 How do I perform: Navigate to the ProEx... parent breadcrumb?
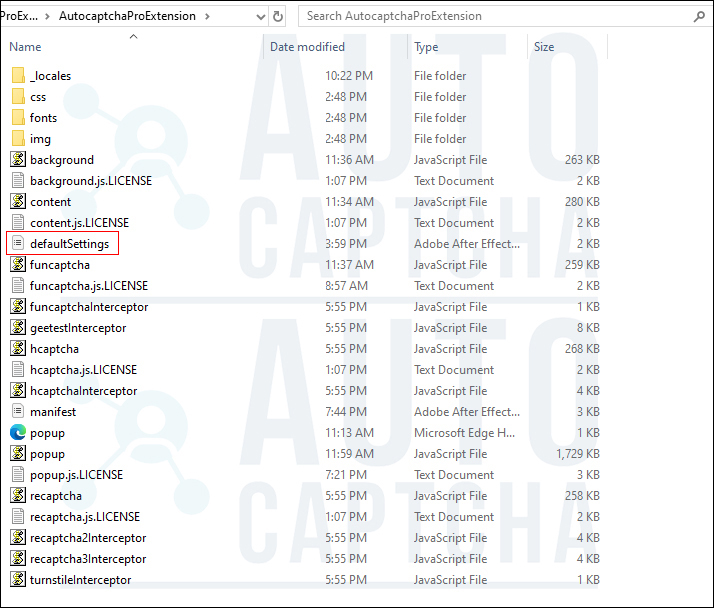19,16
